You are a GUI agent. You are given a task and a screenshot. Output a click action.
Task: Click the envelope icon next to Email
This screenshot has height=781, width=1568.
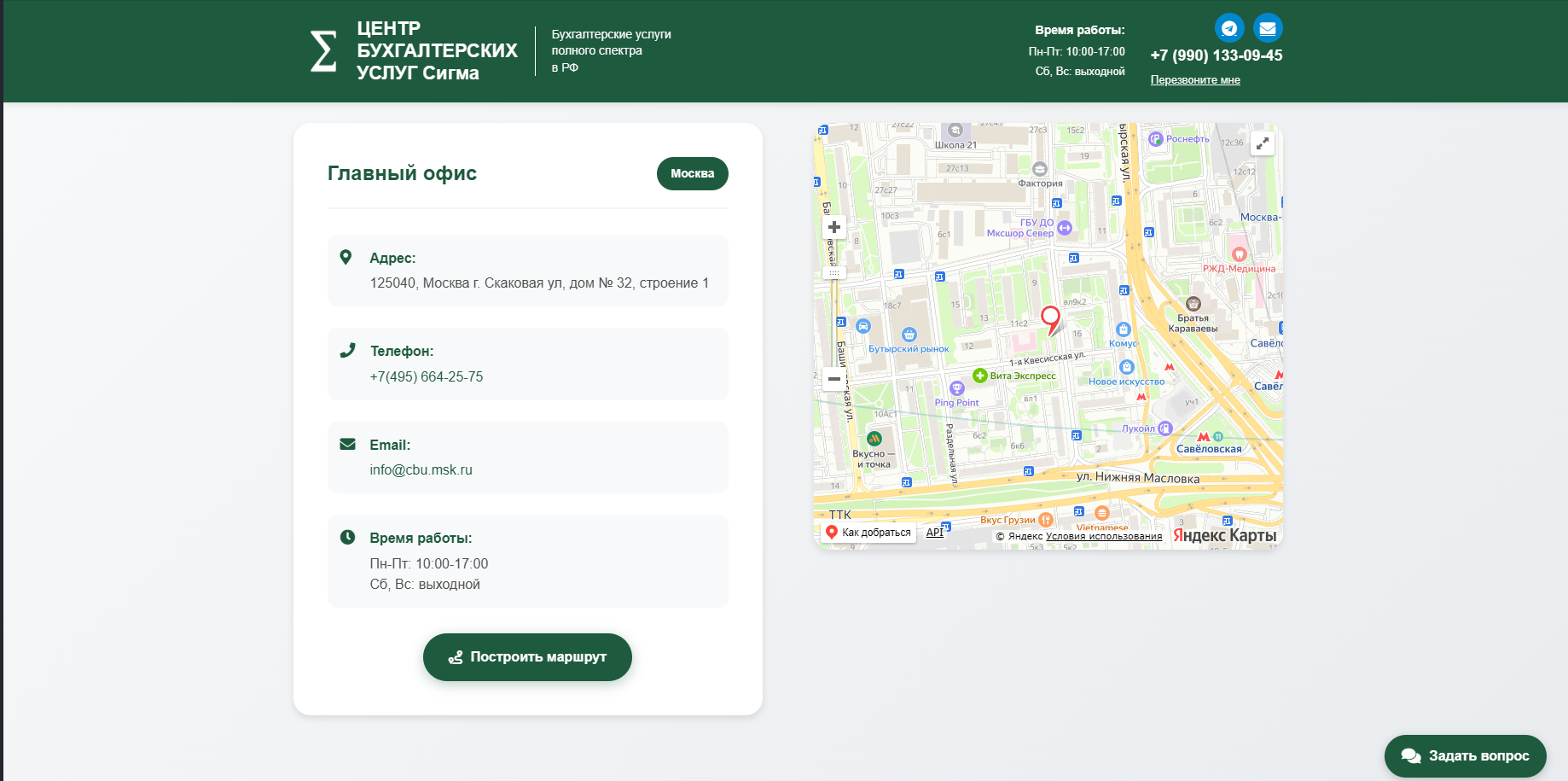pos(347,444)
